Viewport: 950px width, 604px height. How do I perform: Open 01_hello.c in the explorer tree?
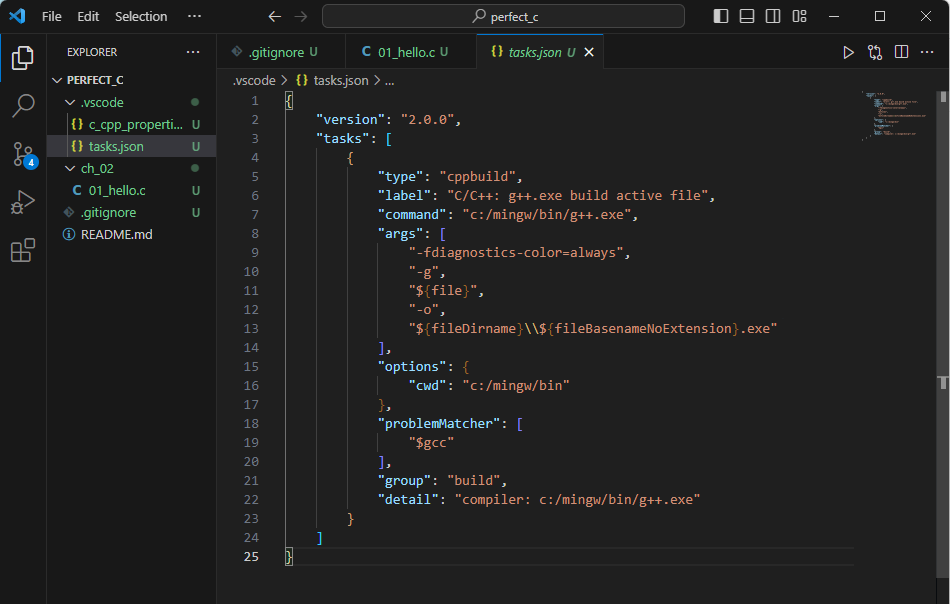tap(131, 190)
